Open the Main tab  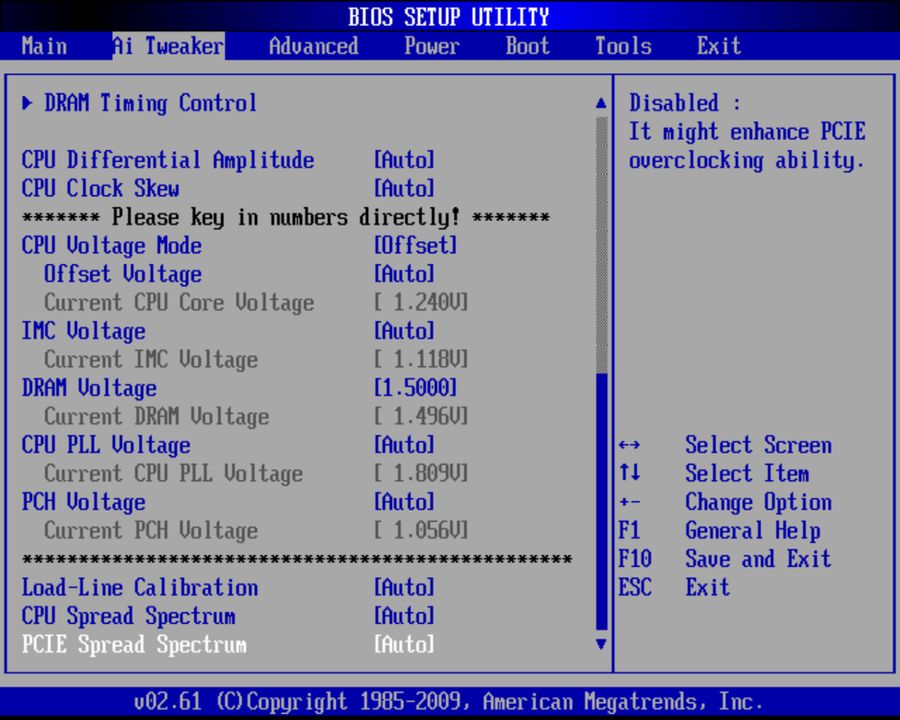click(44, 46)
